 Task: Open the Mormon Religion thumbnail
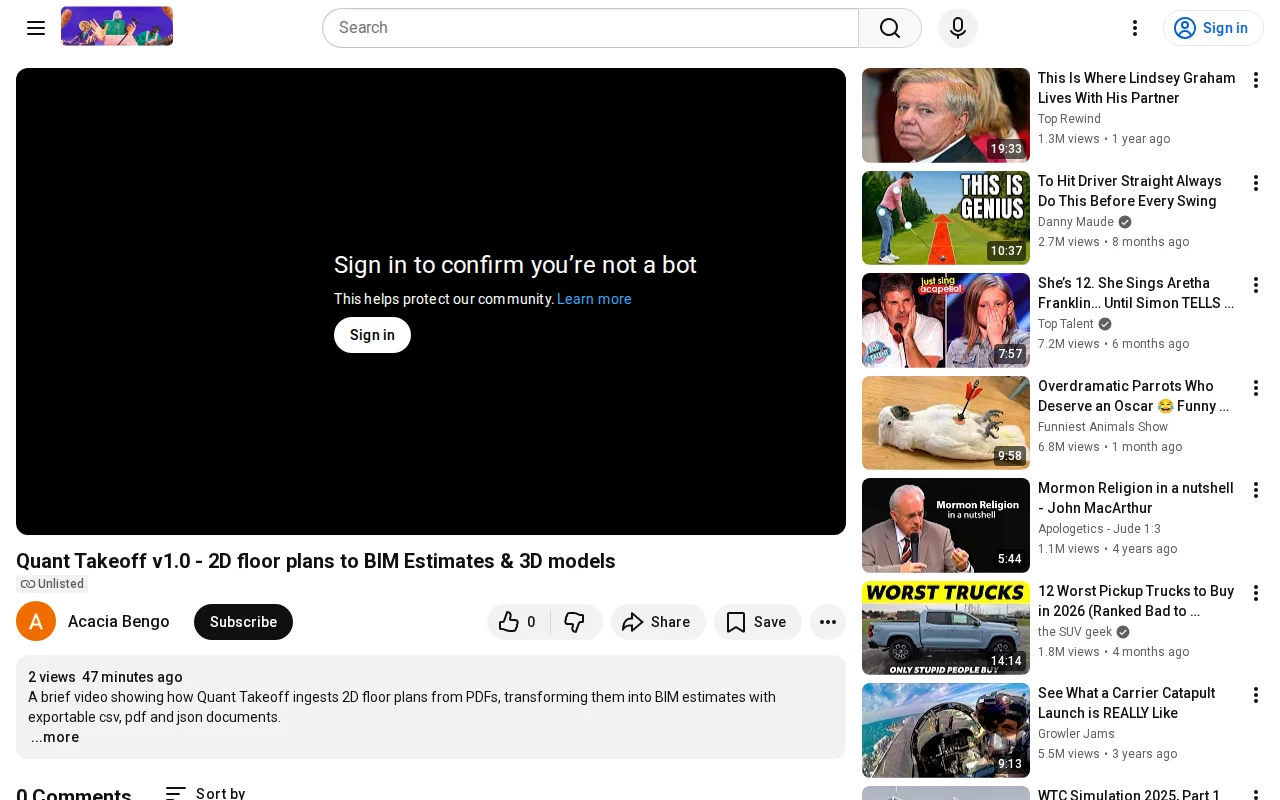point(946,525)
